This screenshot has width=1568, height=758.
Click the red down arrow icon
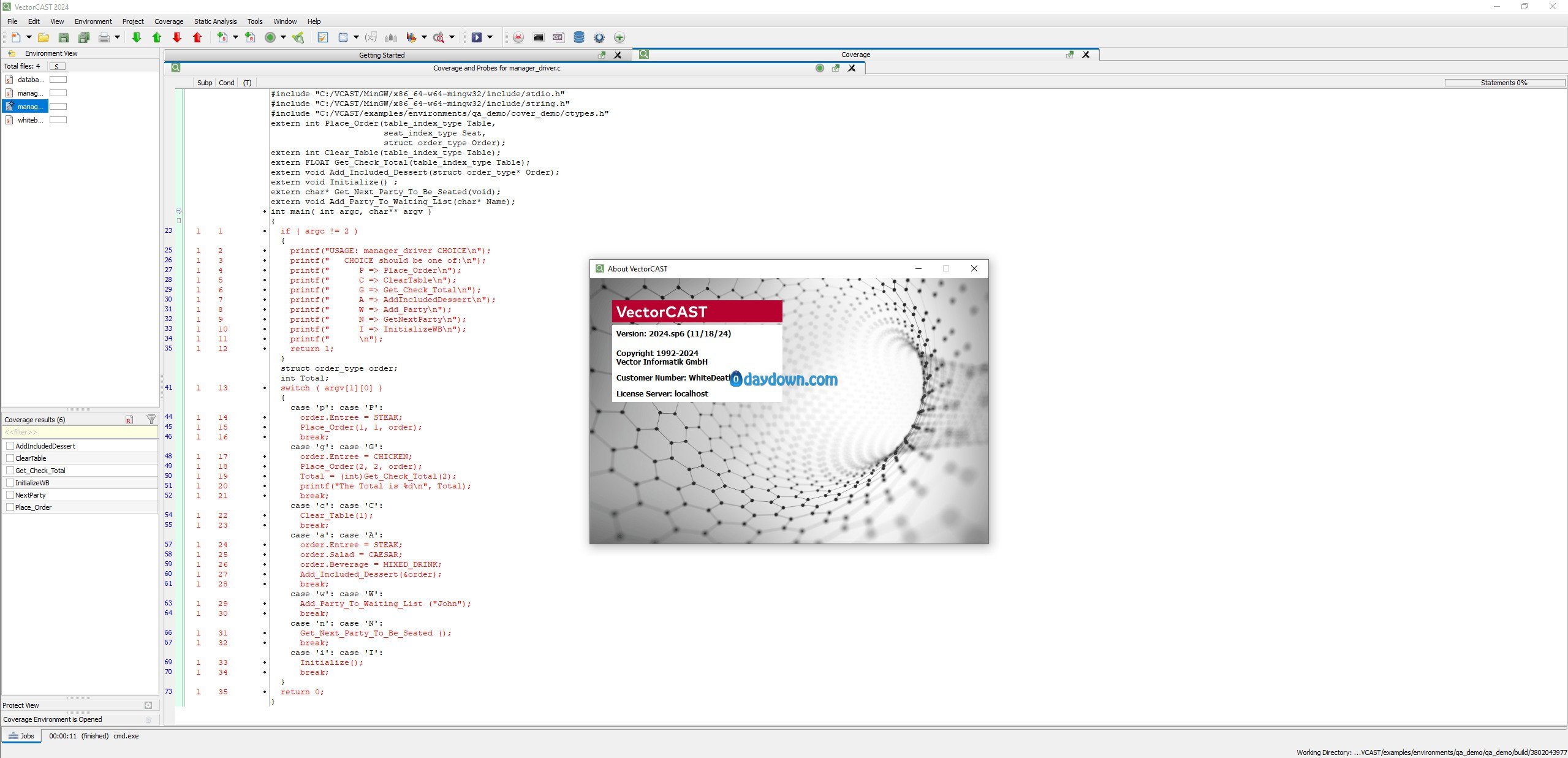coord(177,37)
